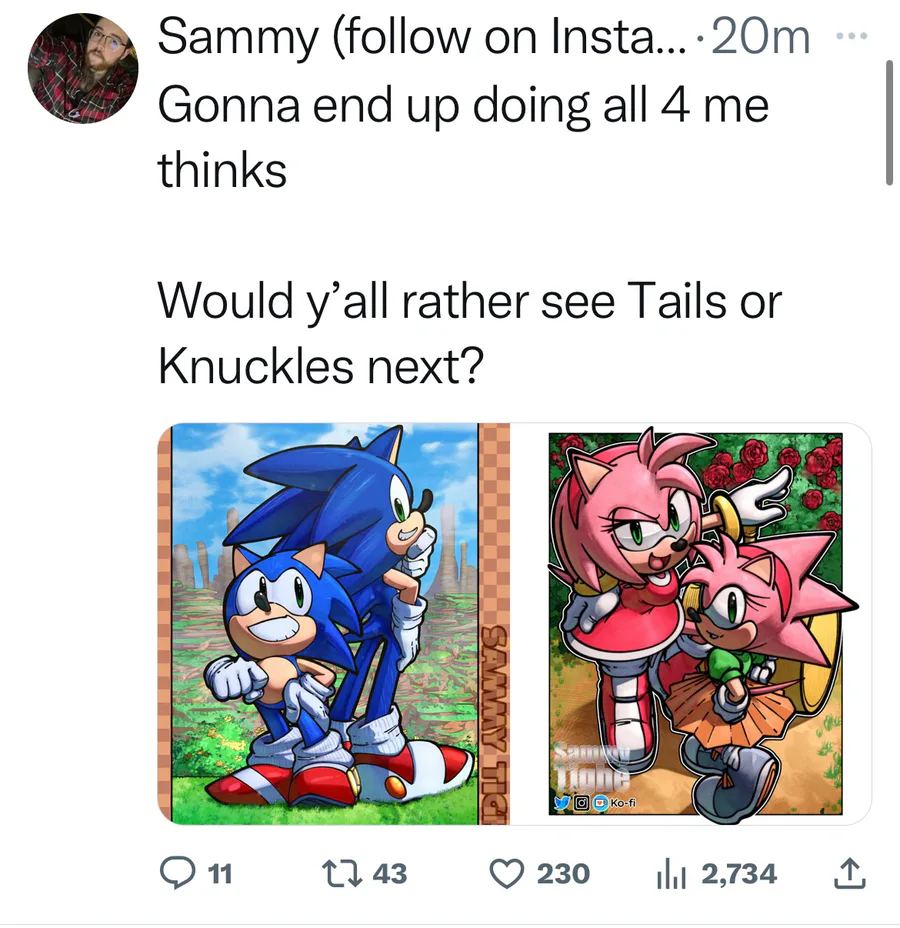Click the vertical scrollbar handle

pyautogui.click(x=889, y=123)
